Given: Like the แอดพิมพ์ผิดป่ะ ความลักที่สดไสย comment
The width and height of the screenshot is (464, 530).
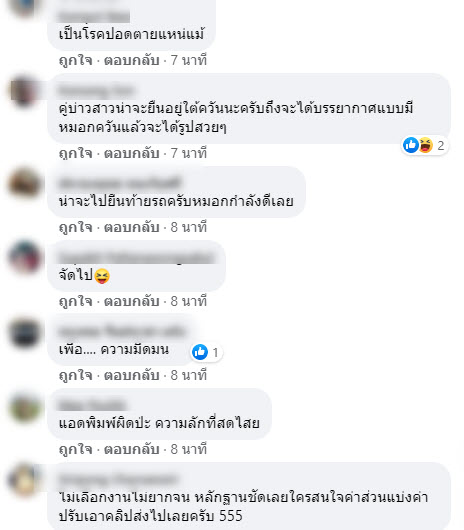Looking at the screenshot, I should pos(75,449).
